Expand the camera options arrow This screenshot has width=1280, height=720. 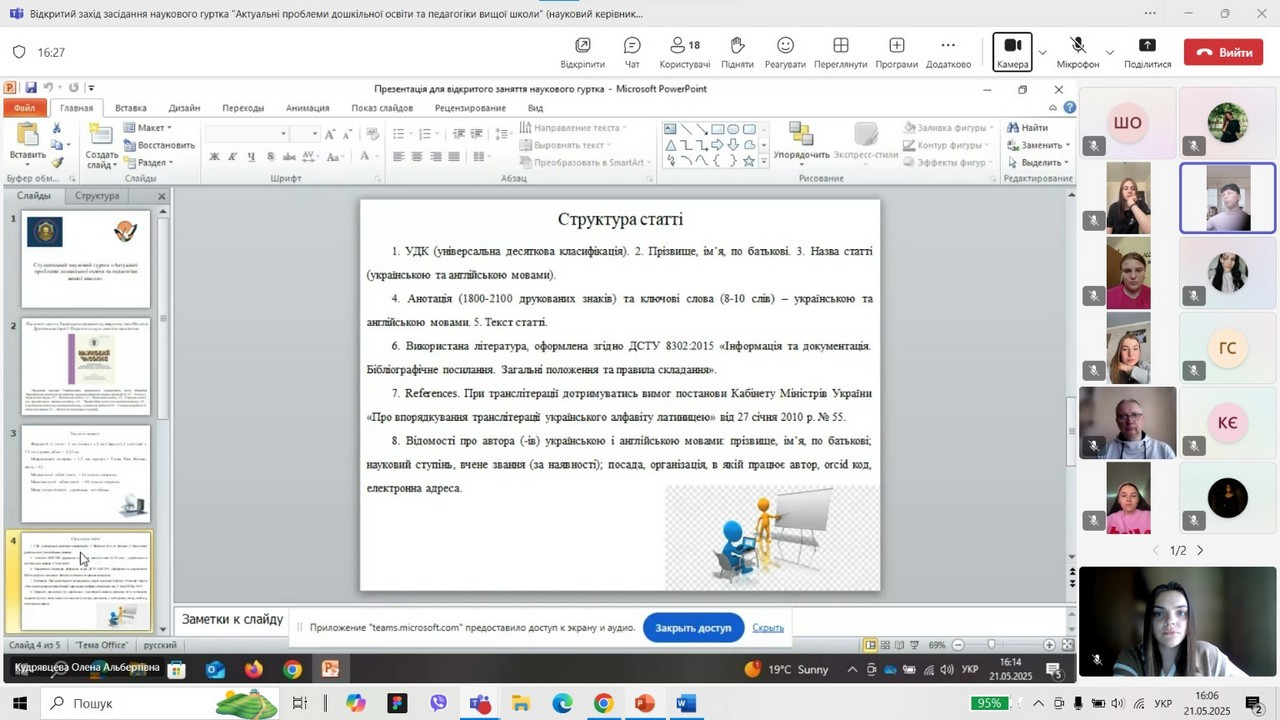(1043, 52)
